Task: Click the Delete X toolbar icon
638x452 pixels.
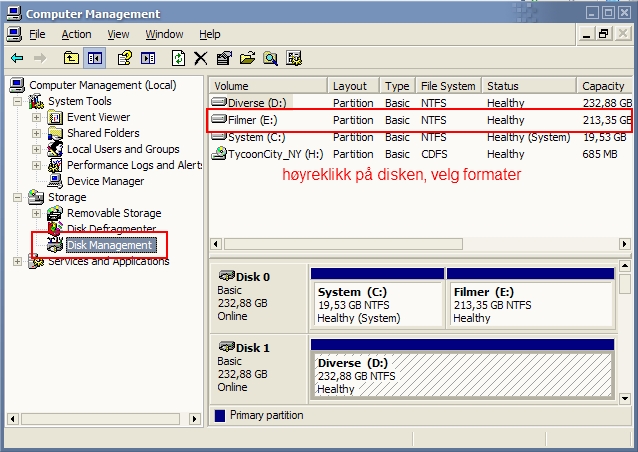Action: (x=201, y=58)
